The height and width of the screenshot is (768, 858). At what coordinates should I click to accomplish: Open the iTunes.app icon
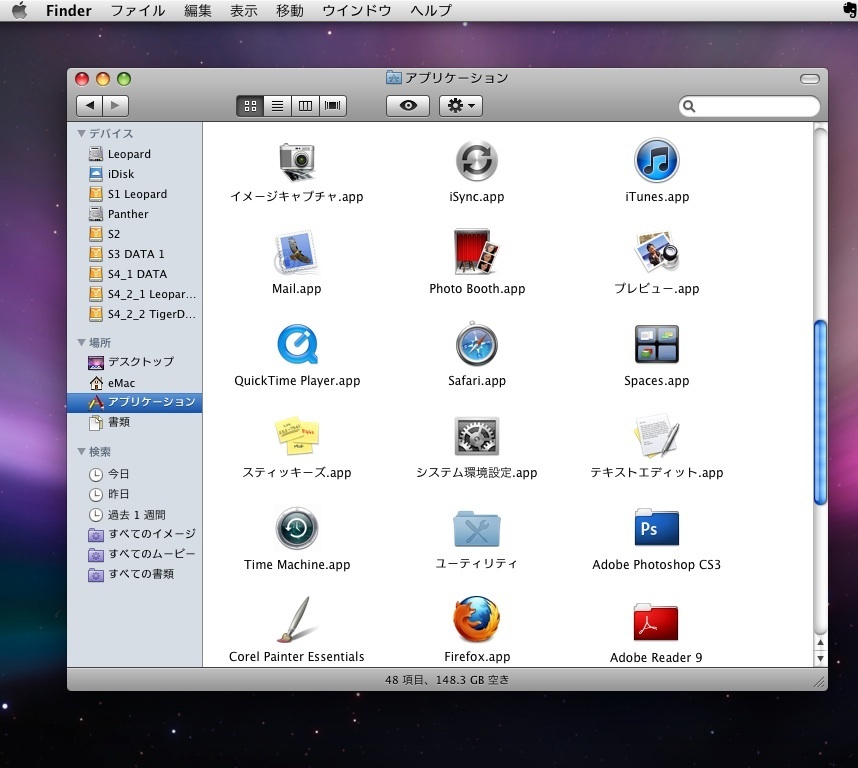pos(656,161)
